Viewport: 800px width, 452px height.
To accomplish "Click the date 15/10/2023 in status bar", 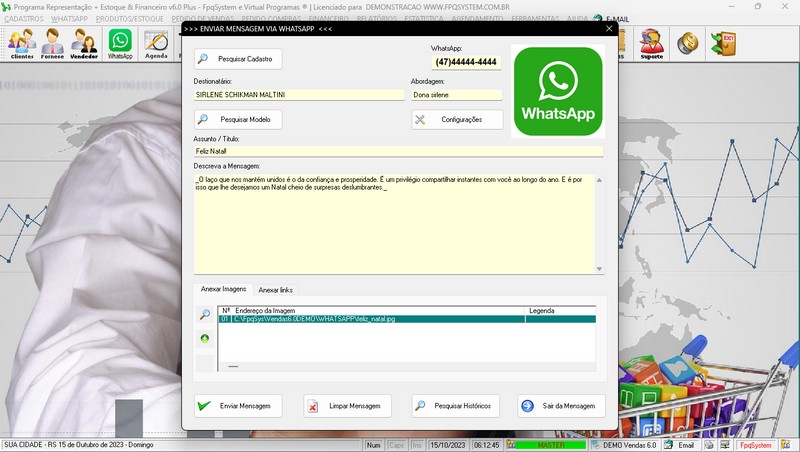I will tap(447, 445).
